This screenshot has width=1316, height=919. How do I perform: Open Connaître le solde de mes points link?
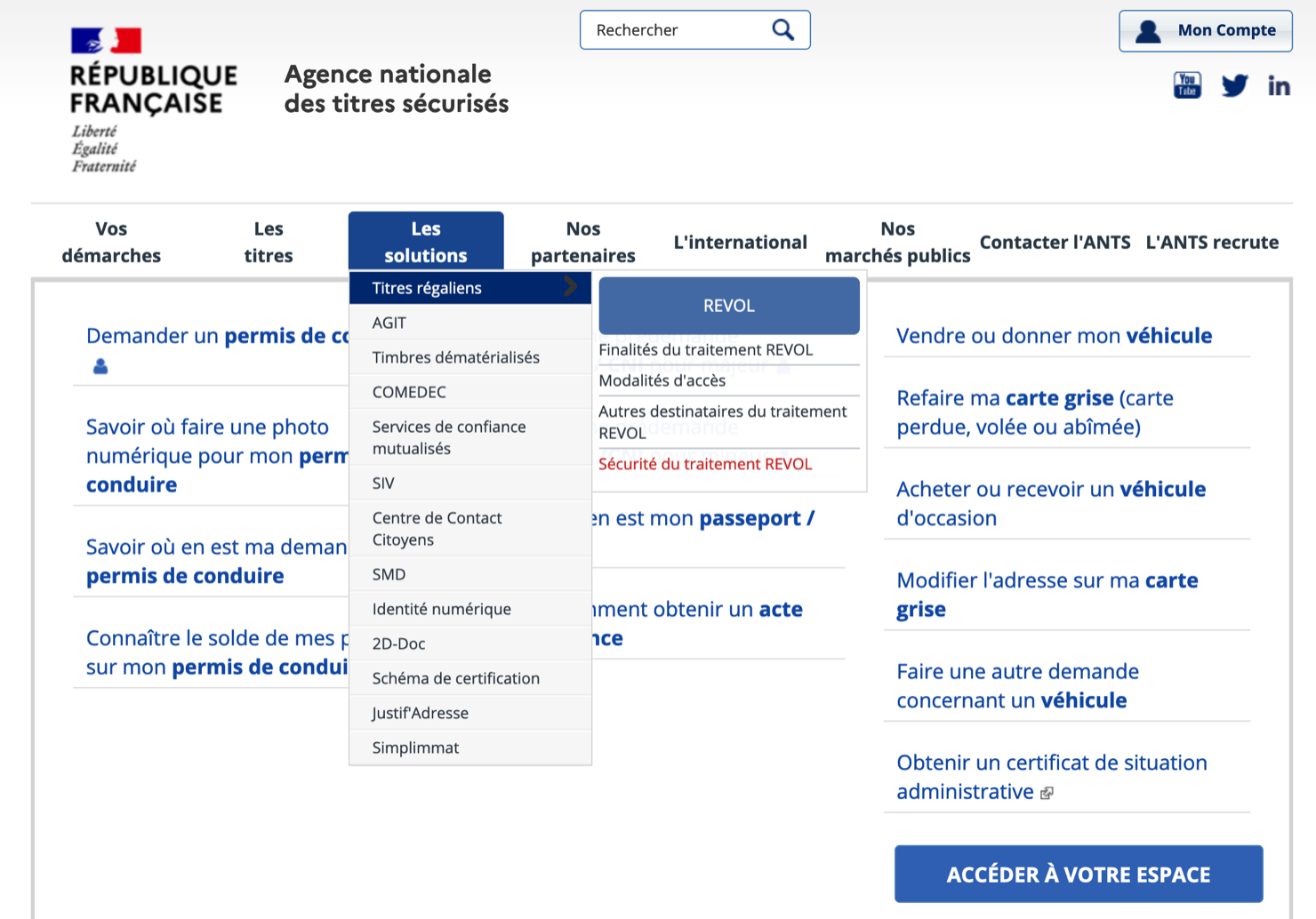[218, 652]
